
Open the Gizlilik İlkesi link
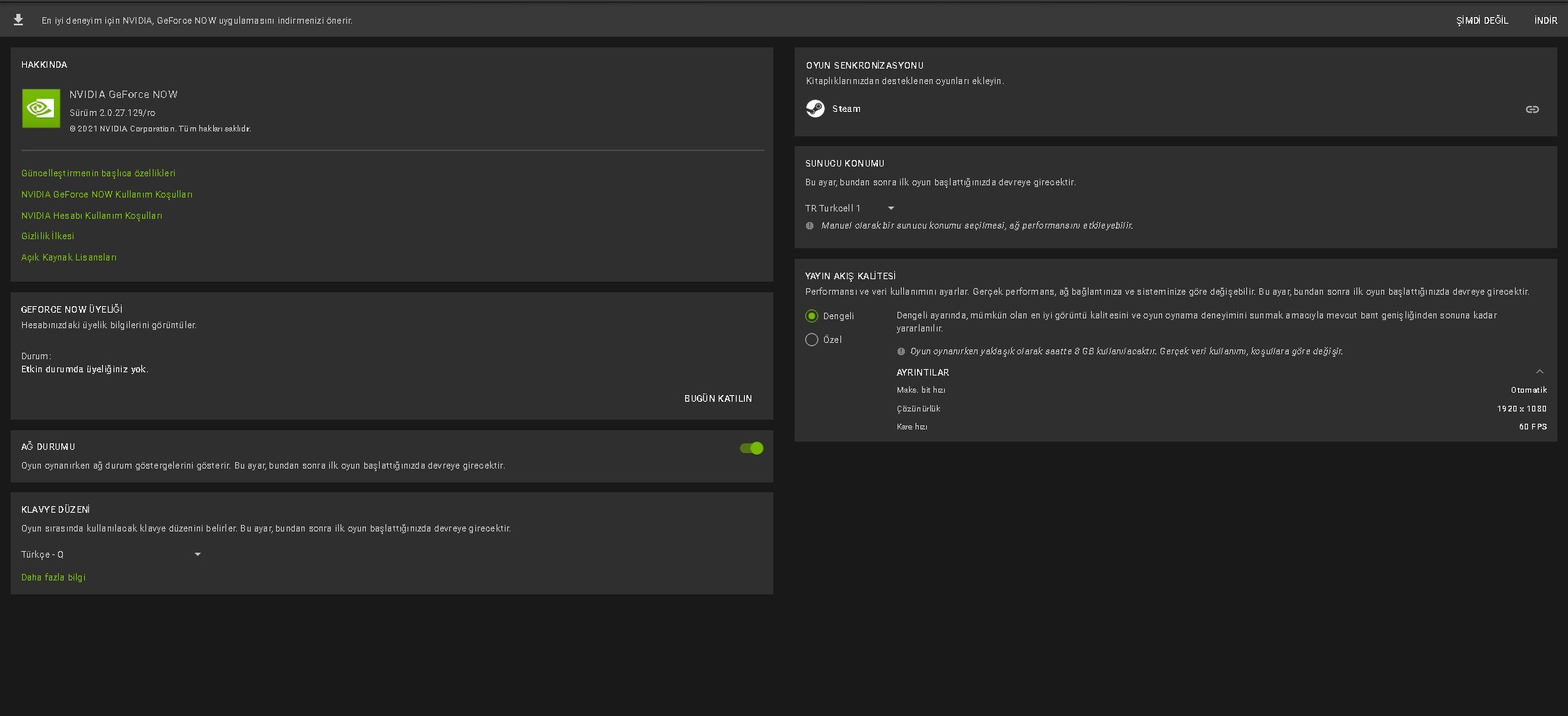[x=47, y=236]
